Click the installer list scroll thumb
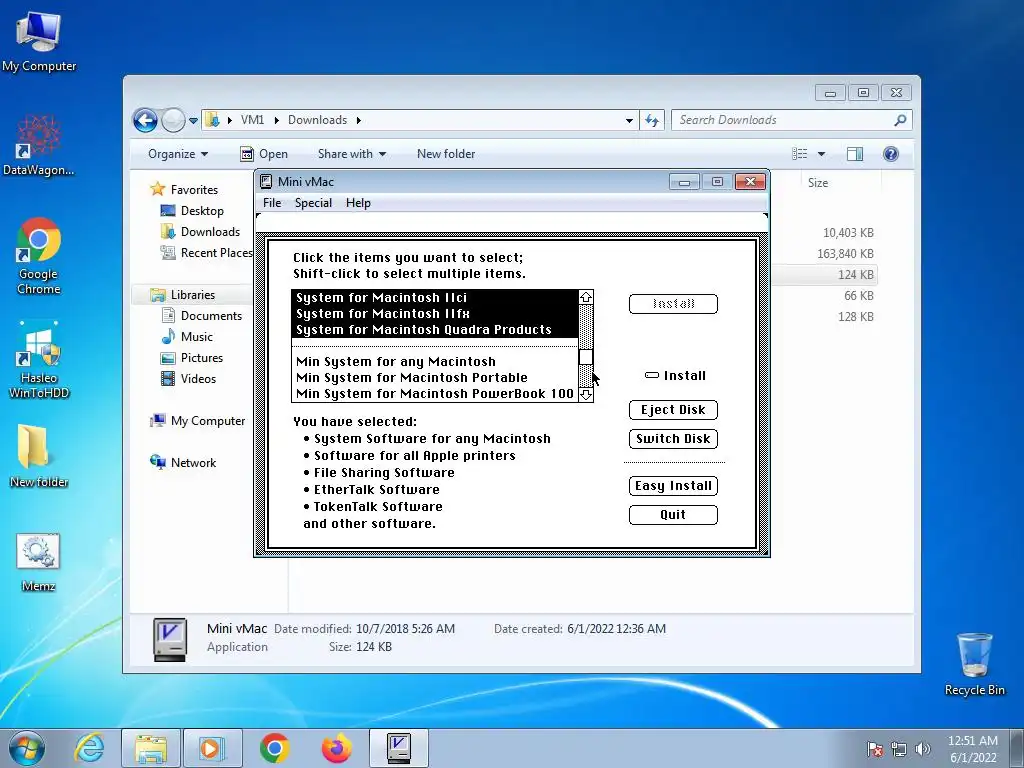This screenshot has height=768, width=1024. click(586, 357)
